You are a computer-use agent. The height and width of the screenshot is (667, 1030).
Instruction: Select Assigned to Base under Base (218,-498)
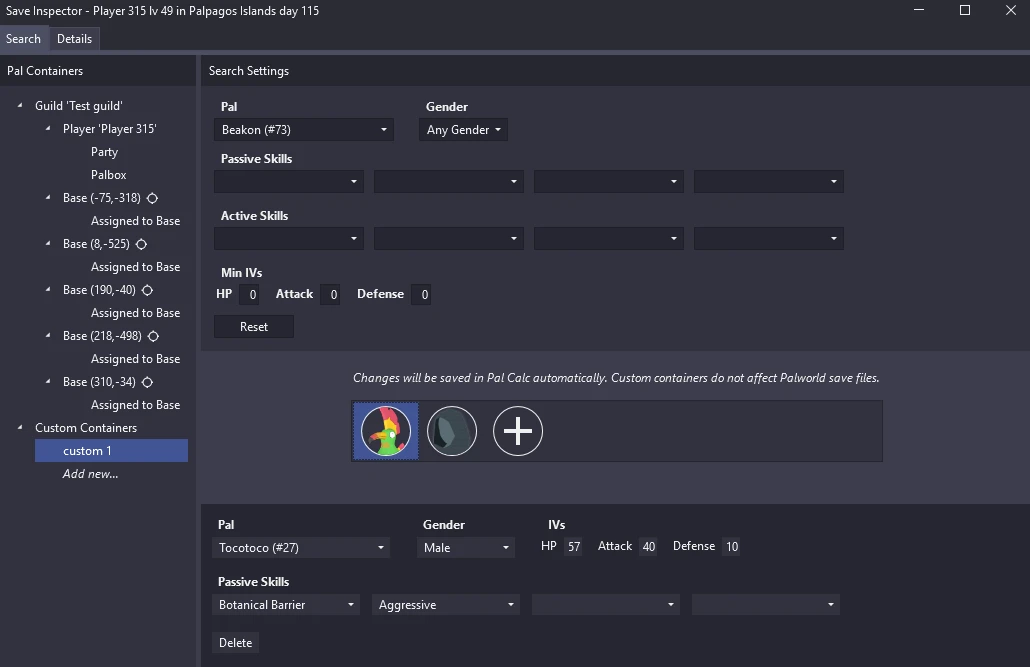click(135, 359)
